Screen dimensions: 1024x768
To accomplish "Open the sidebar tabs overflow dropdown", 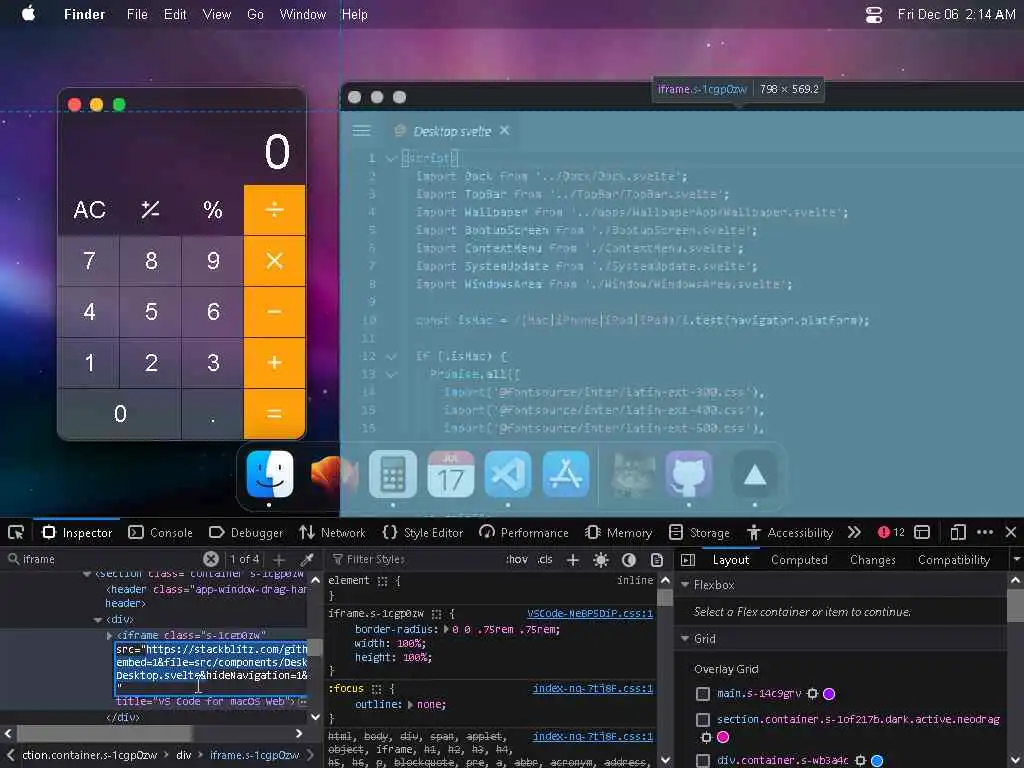I will (1016, 559).
